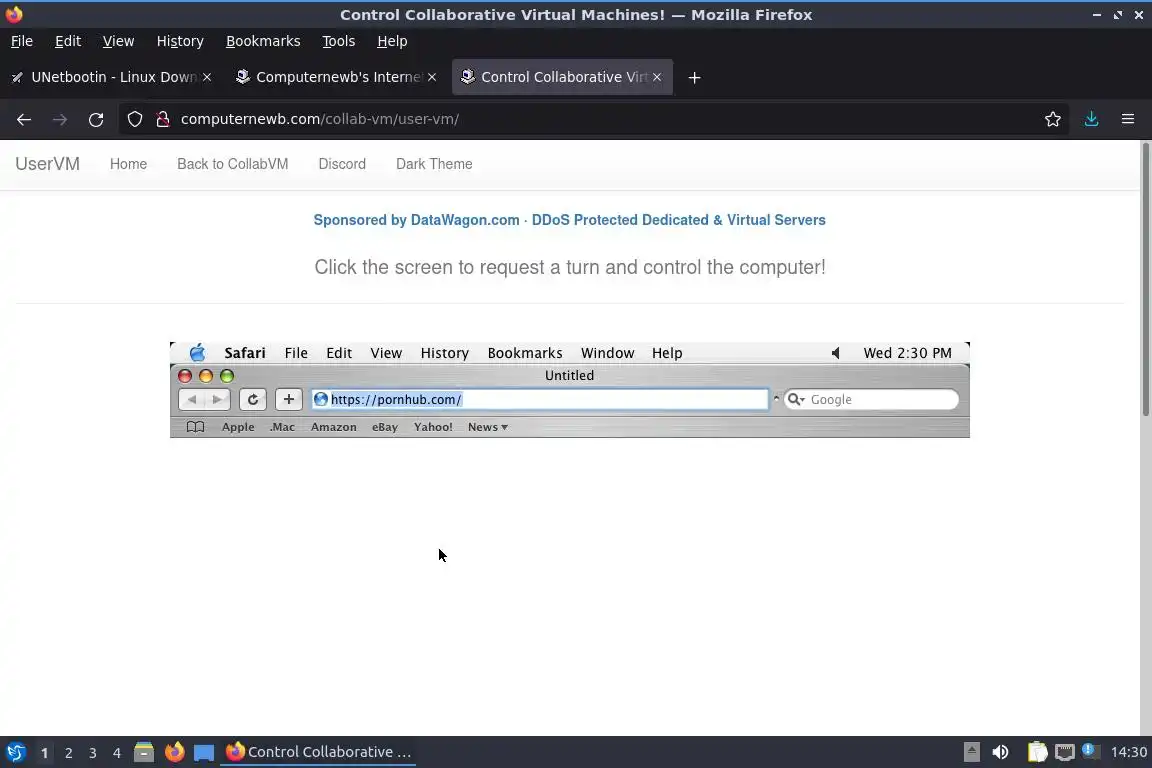Click Control Collaborative taskbar window button
The width and height of the screenshot is (1152, 768).
click(318, 752)
